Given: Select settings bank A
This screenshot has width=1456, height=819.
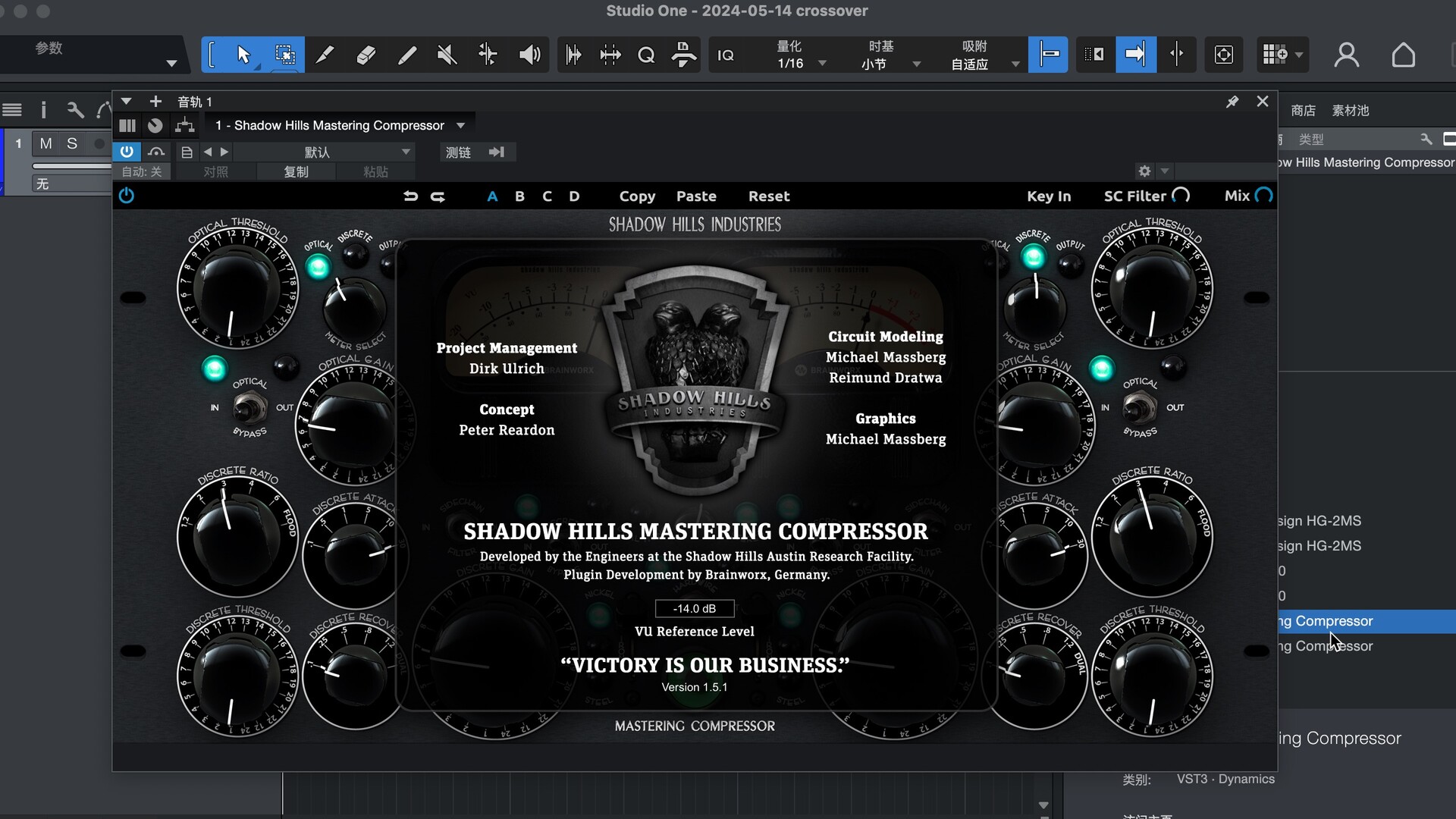Looking at the screenshot, I should [492, 196].
